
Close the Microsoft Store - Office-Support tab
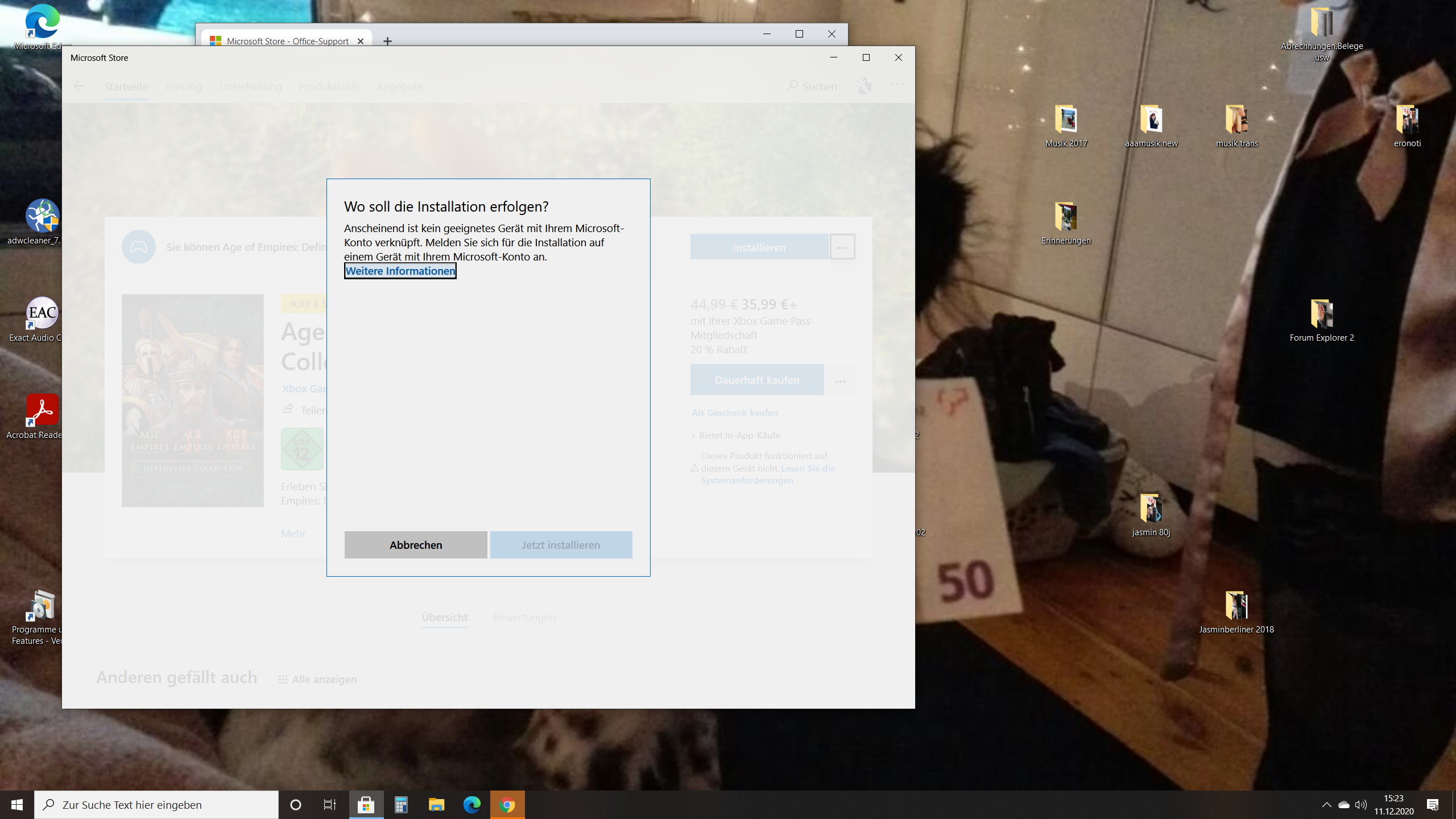(x=360, y=41)
